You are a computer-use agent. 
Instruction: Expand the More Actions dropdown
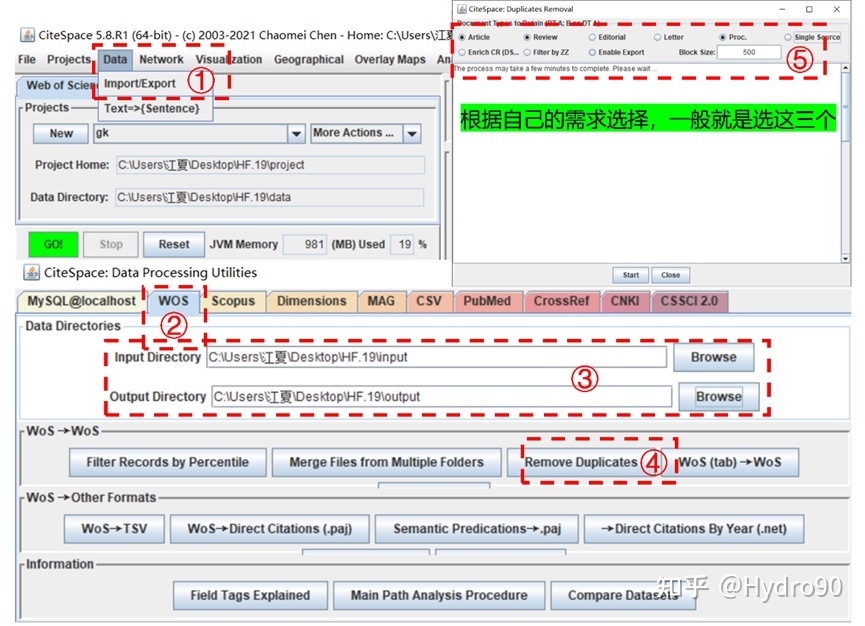click(x=412, y=133)
